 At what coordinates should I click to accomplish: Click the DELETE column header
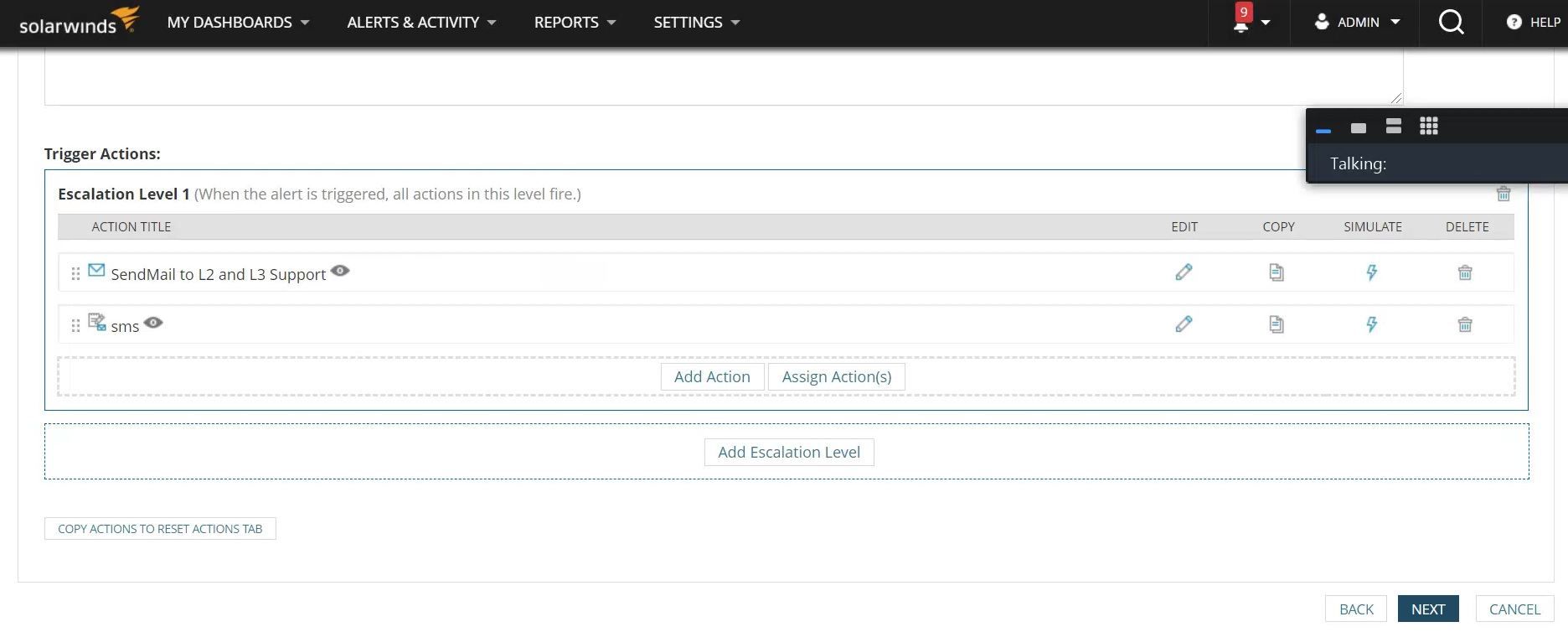pyautogui.click(x=1467, y=227)
